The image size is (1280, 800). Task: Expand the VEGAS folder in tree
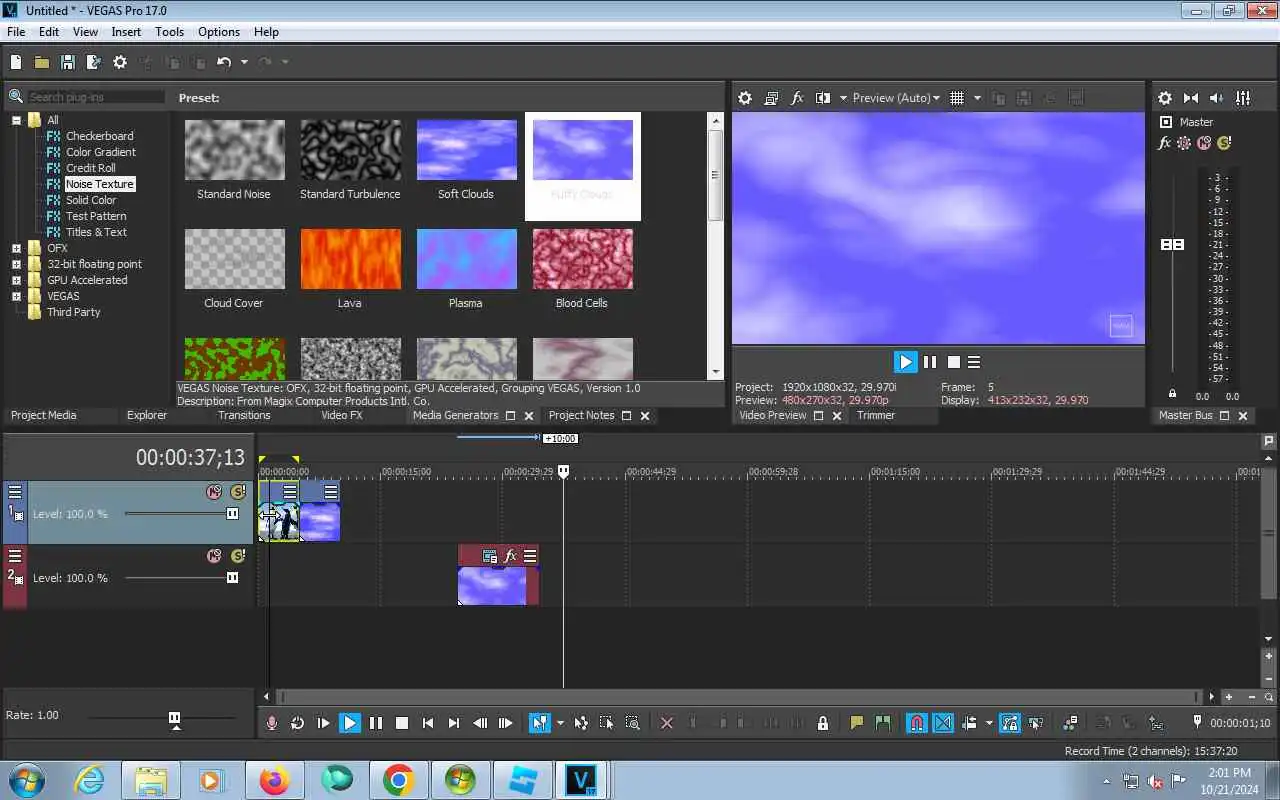pos(17,296)
